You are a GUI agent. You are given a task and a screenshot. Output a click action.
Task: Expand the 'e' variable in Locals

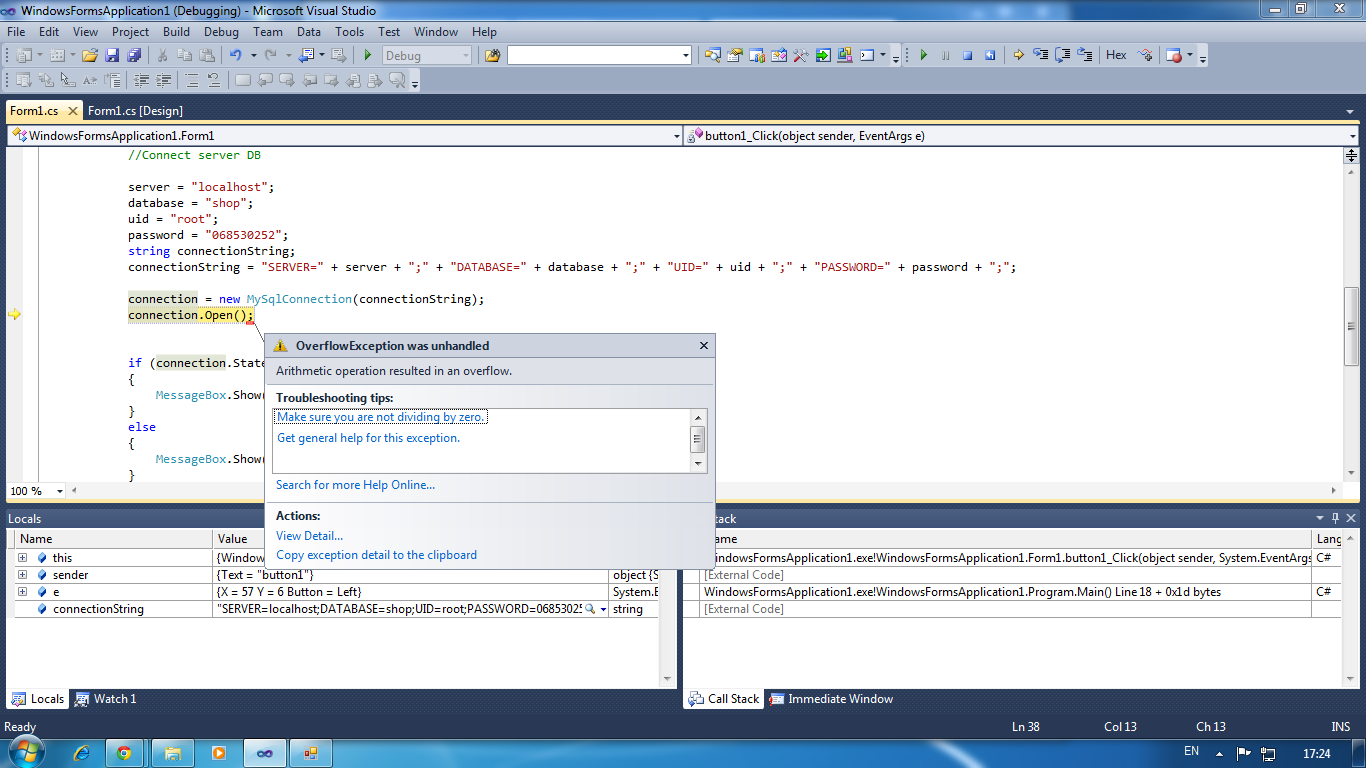(22, 592)
